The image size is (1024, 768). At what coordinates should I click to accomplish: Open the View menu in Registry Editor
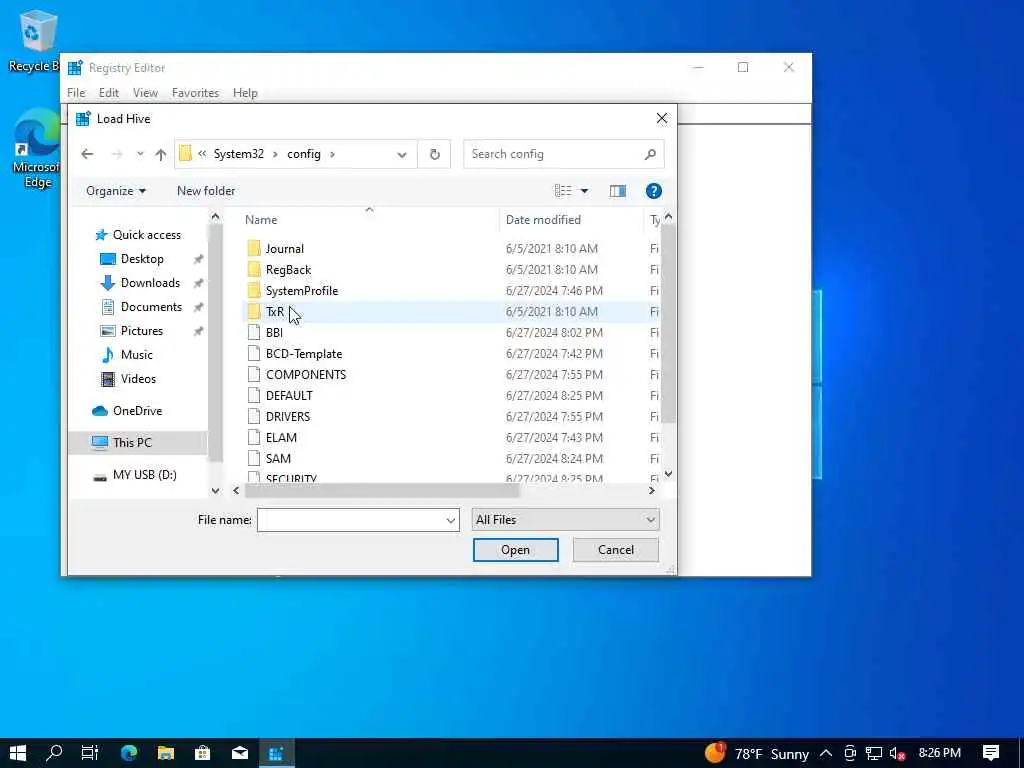tap(145, 93)
